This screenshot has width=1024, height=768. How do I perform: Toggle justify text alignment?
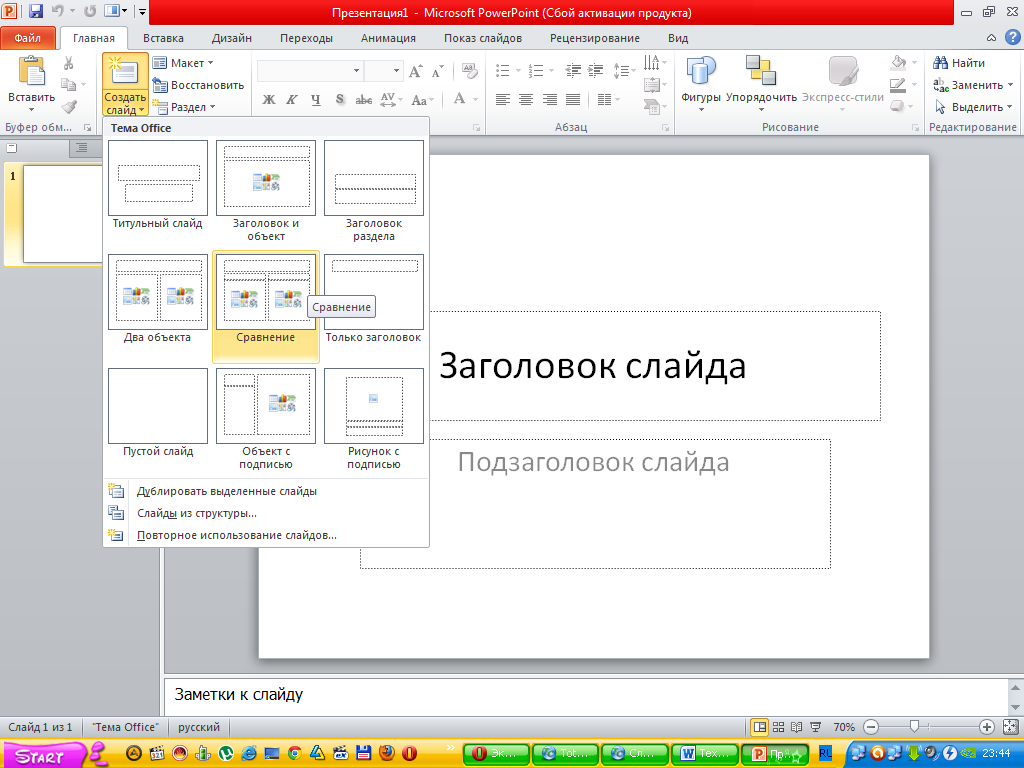coord(573,99)
